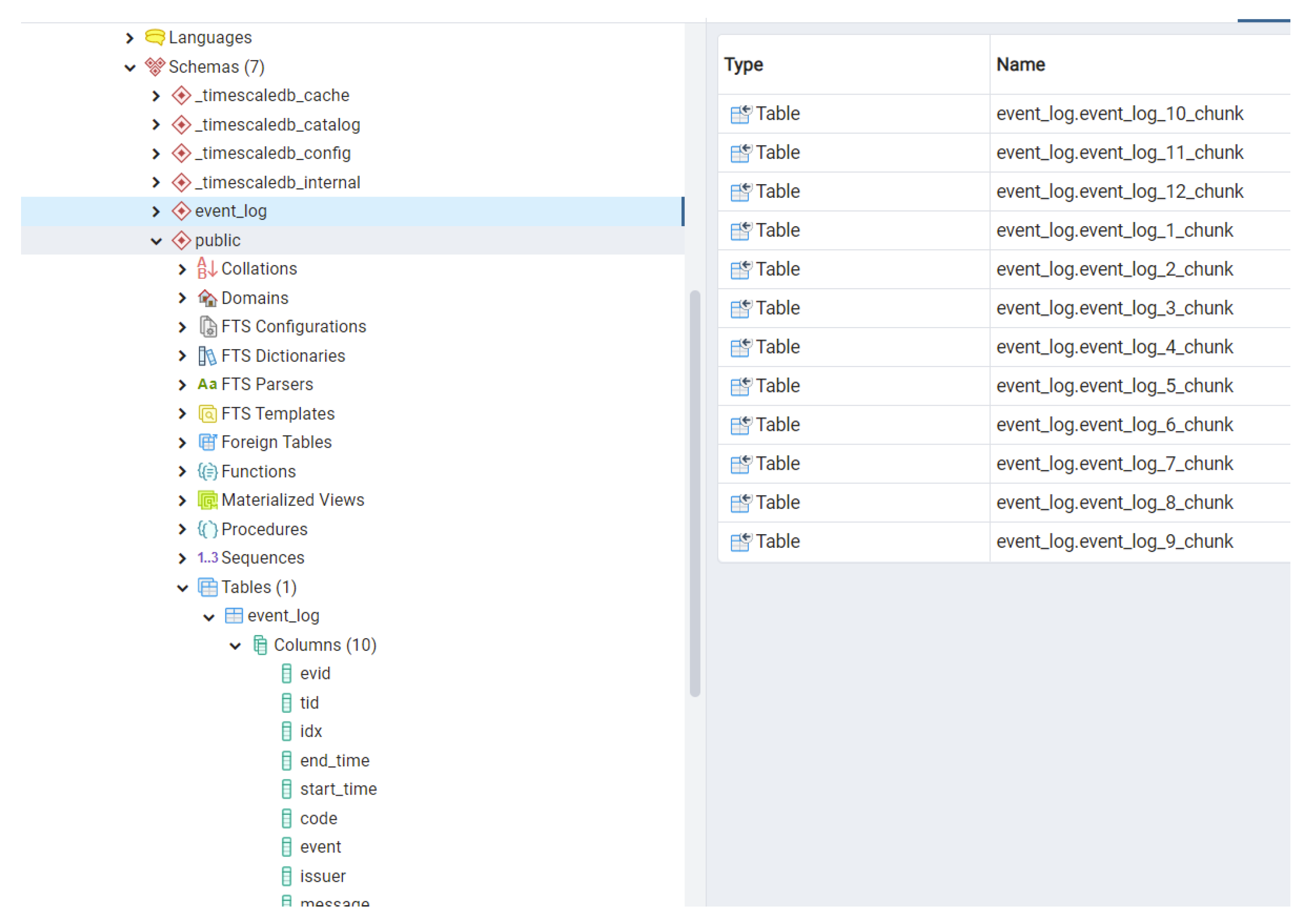Click the Materialized Views green icon
This screenshot has height=923, width=1316.
point(207,500)
